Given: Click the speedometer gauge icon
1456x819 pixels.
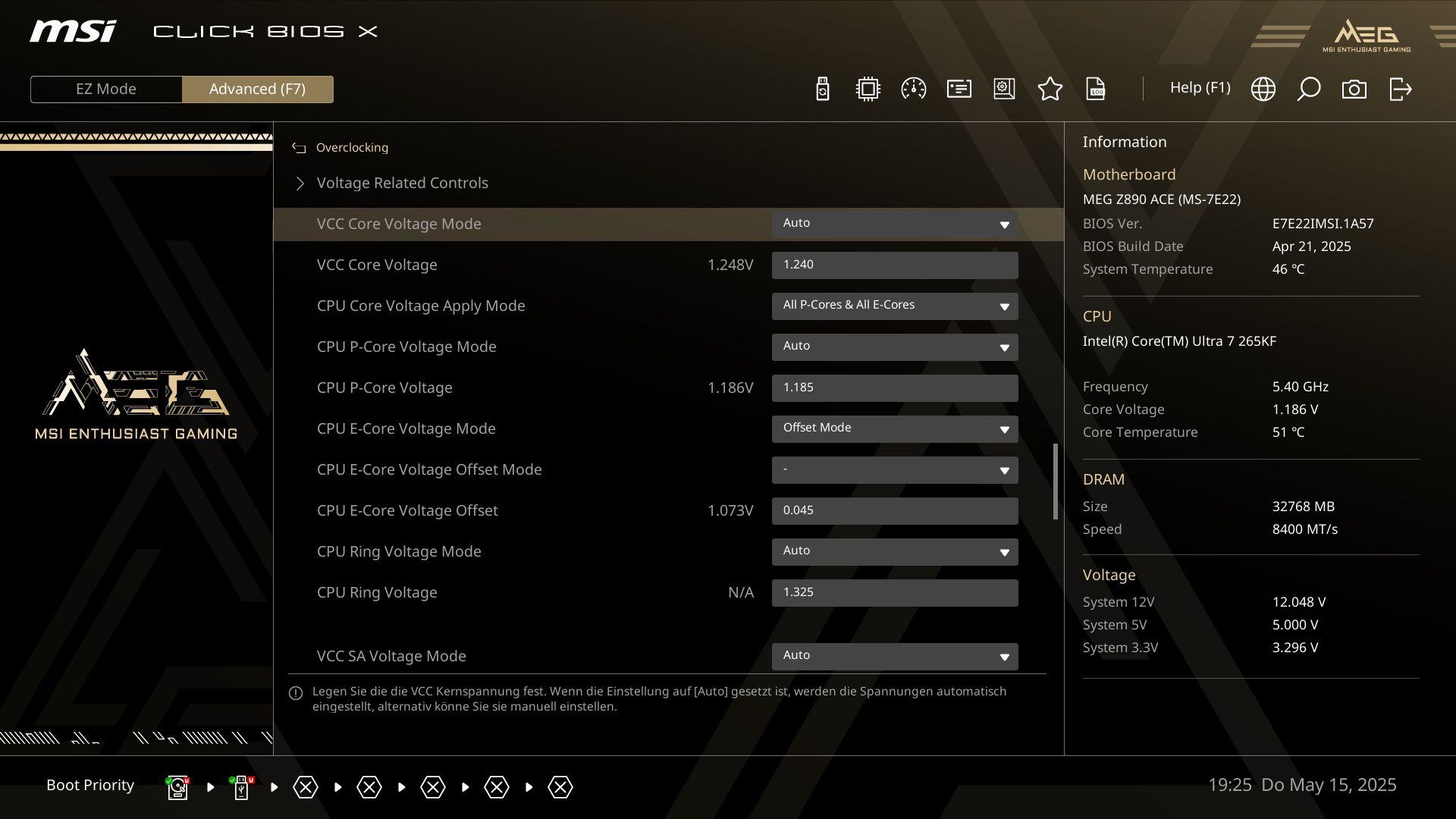Looking at the screenshot, I should coord(913,89).
